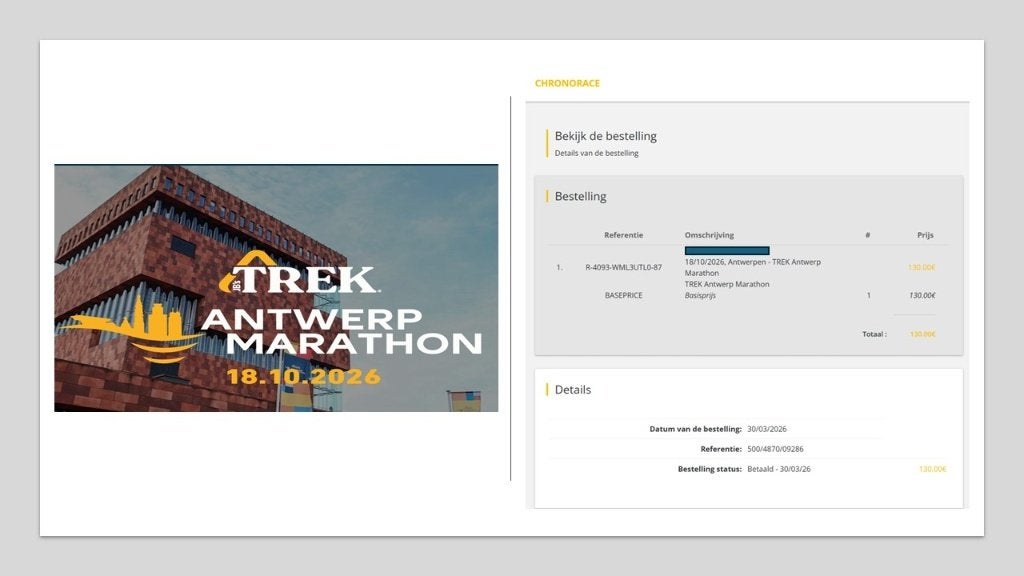1024x576 pixels.
Task: Click the quantity value 1 in BASEPRICE row
Action: click(869, 295)
